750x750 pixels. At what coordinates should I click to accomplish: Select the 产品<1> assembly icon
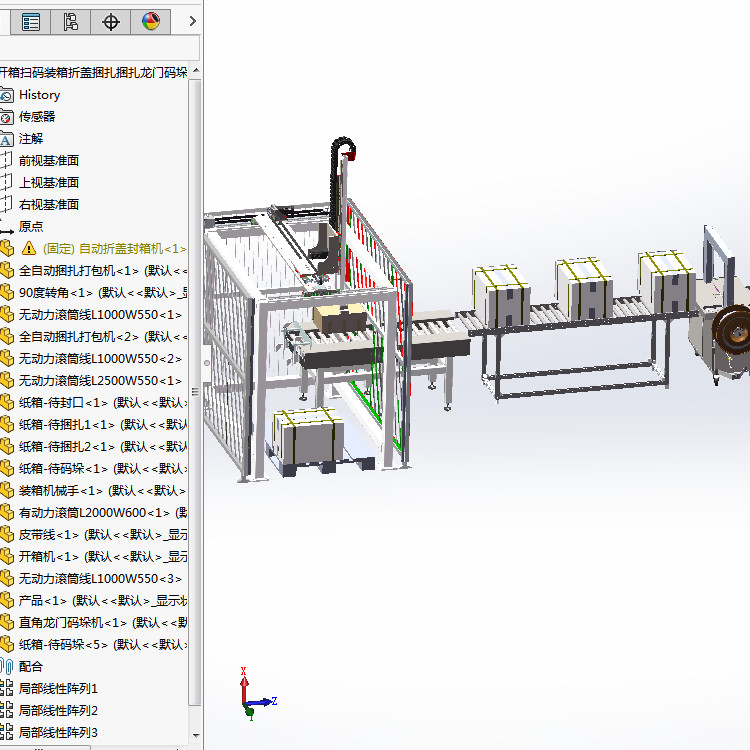7,601
